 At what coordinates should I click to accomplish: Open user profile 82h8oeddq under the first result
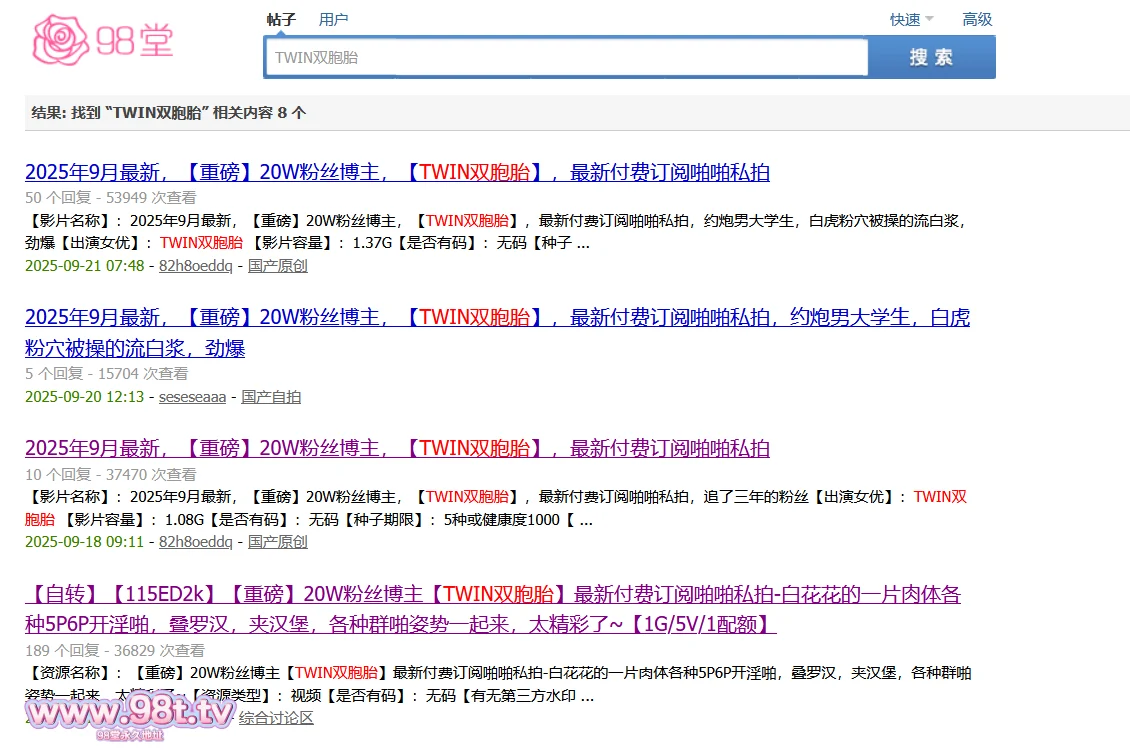click(195, 266)
